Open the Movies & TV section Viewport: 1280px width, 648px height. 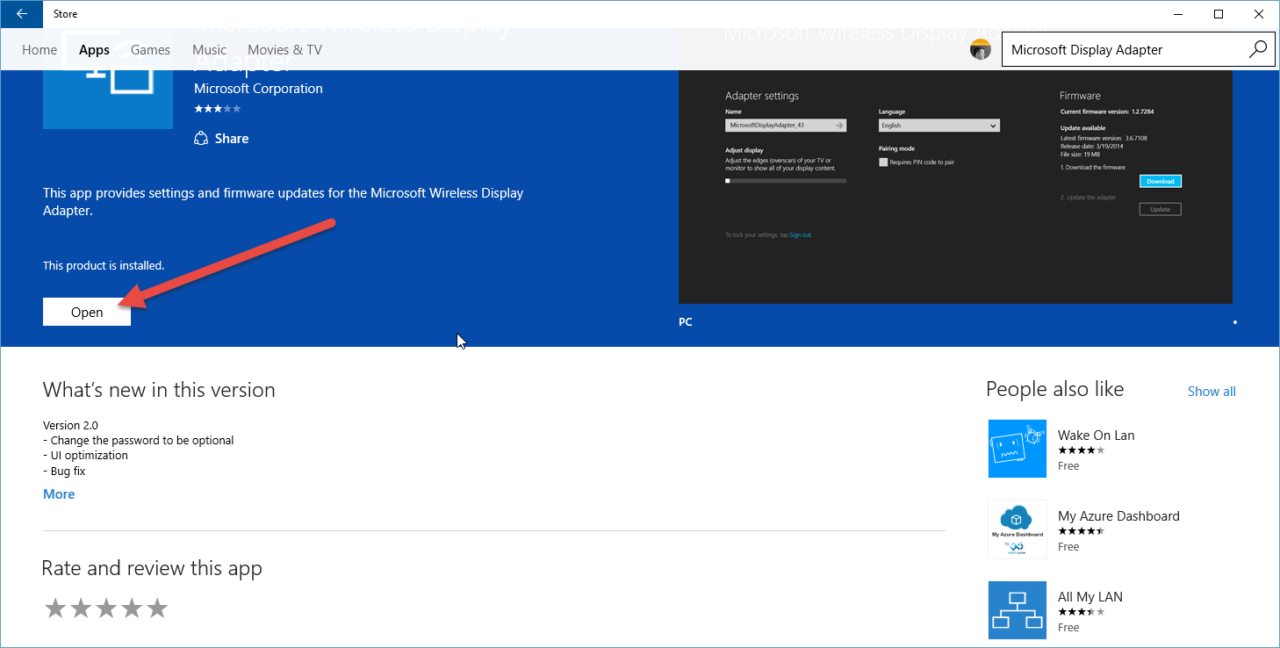(x=284, y=49)
